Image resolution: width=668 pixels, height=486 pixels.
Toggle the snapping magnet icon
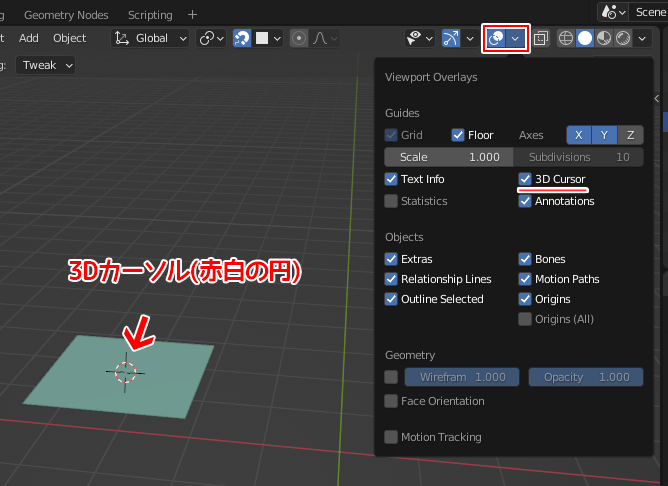tap(242, 38)
